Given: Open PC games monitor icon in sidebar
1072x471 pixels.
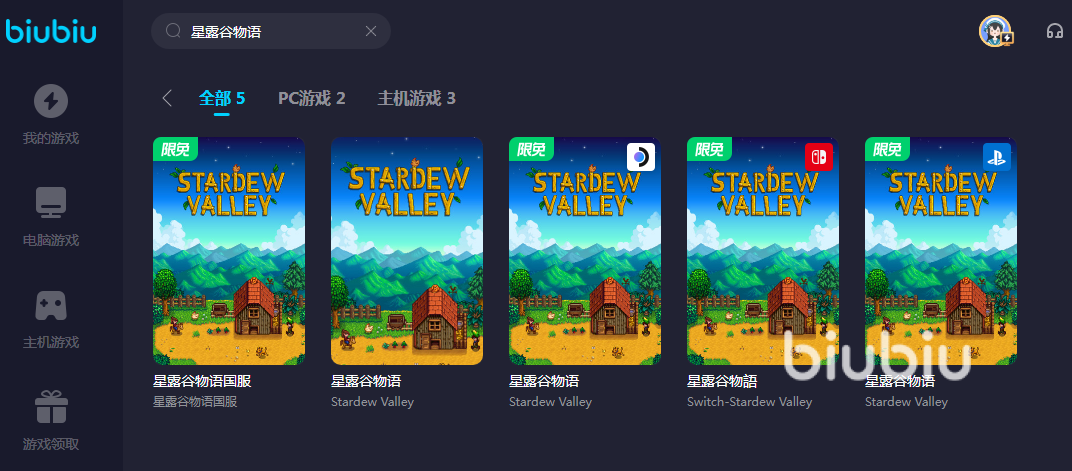Looking at the screenshot, I should point(51,202).
